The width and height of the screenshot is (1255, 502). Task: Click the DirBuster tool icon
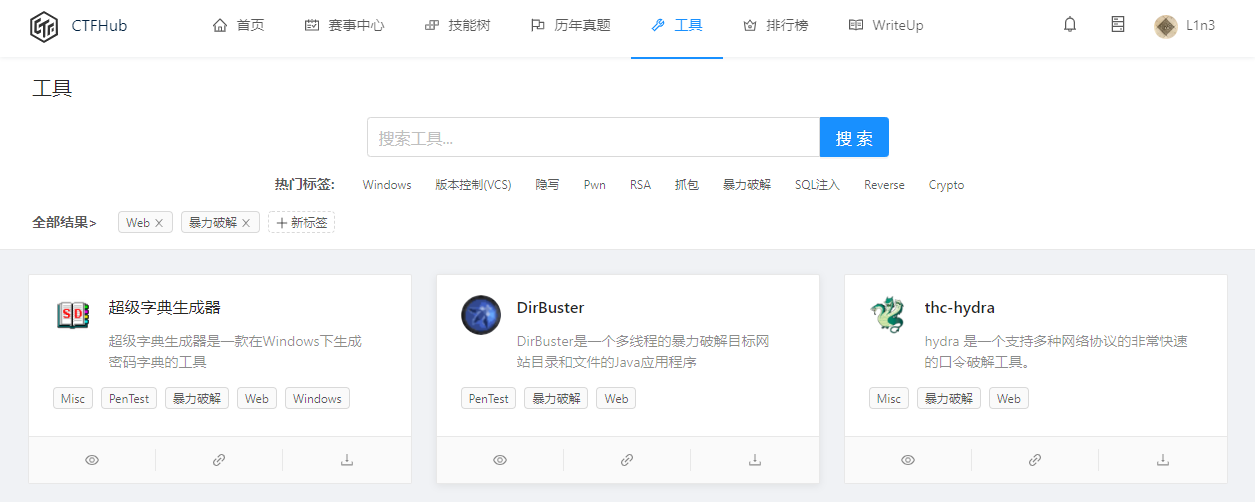pyautogui.click(x=480, y=315)
